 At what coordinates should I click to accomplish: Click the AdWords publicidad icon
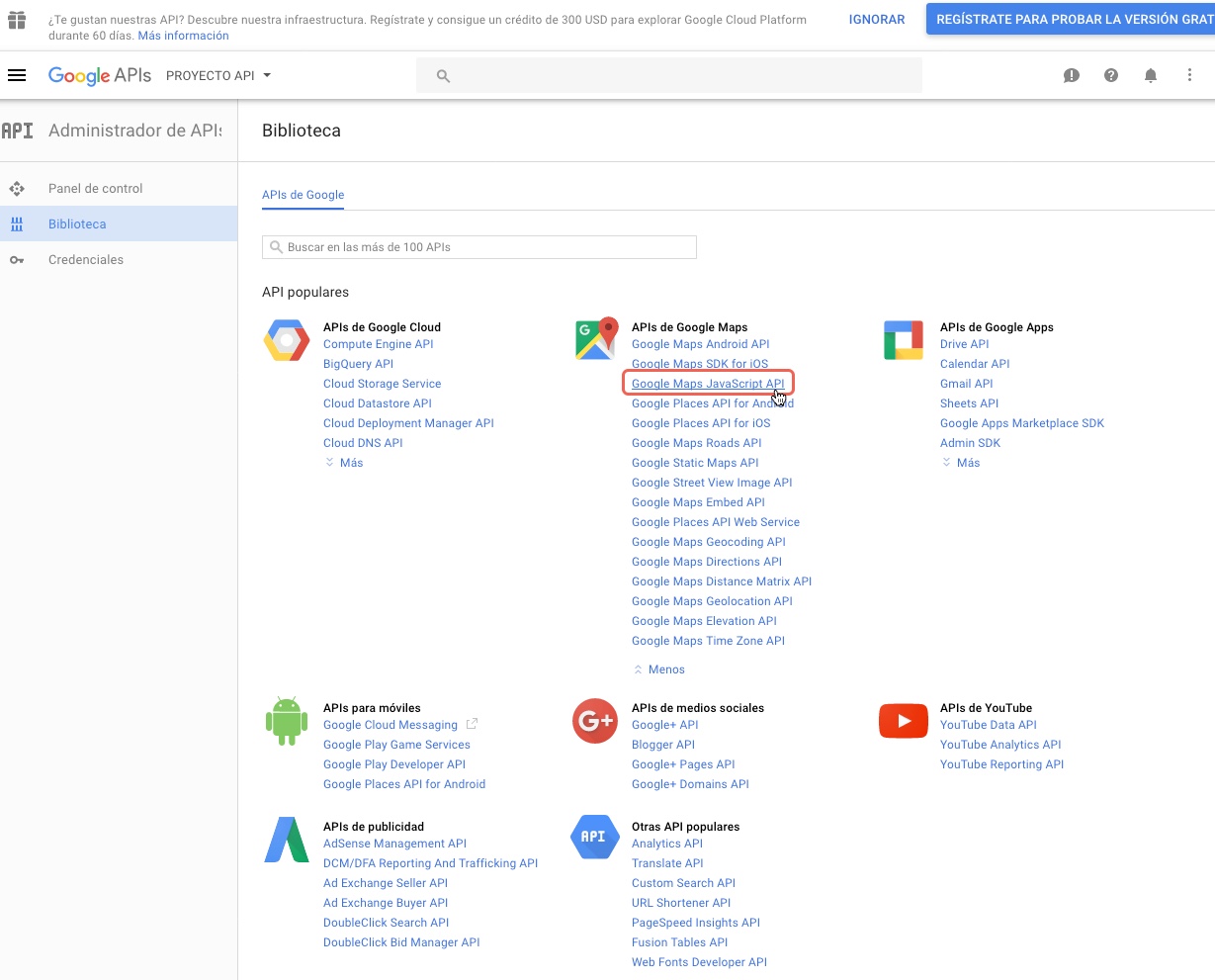pos(287,840)
